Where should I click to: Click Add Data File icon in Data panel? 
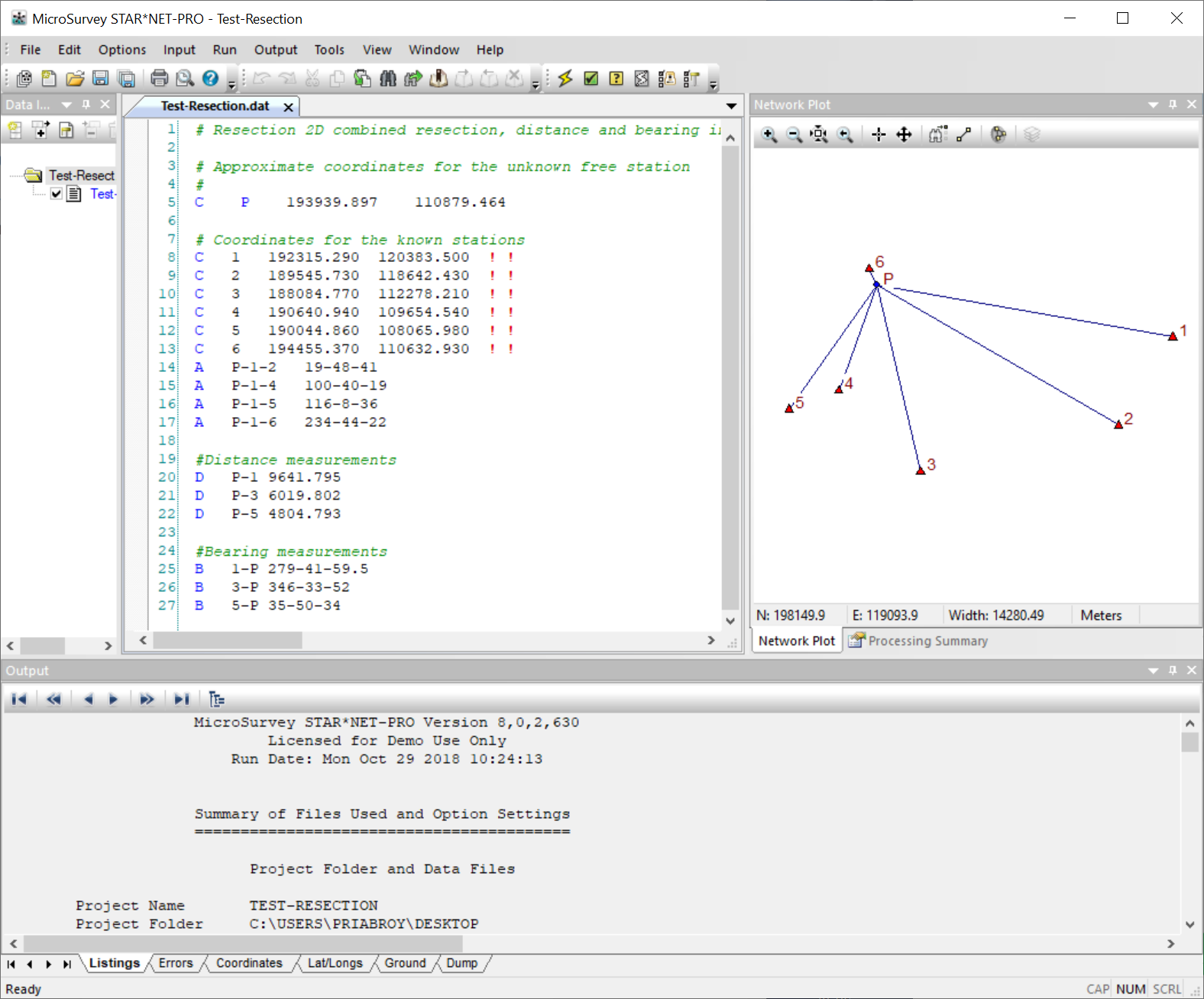pyautogui.click(x=41, y=130)
